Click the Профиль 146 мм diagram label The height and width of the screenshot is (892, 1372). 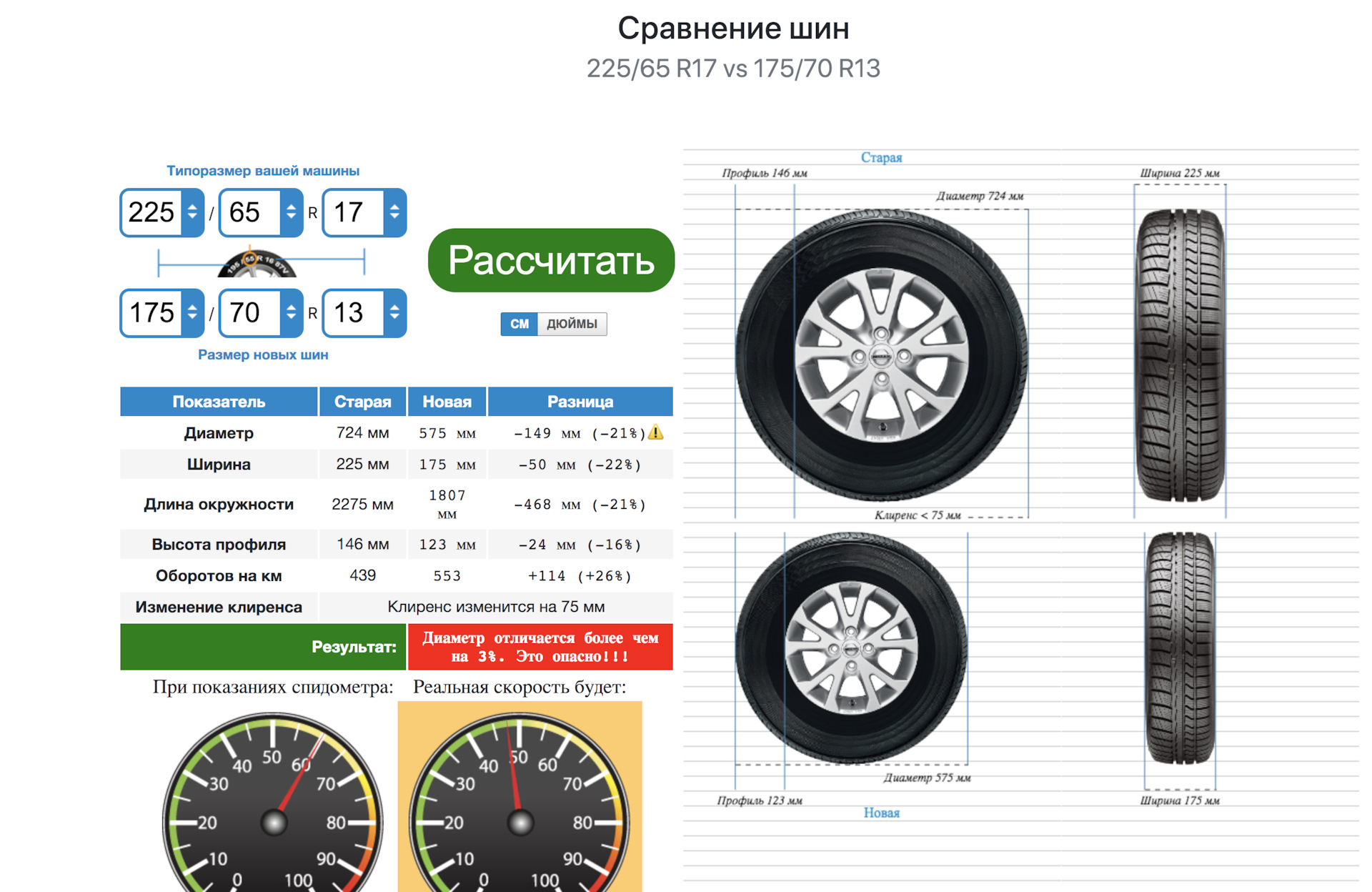tap(765, 173)
